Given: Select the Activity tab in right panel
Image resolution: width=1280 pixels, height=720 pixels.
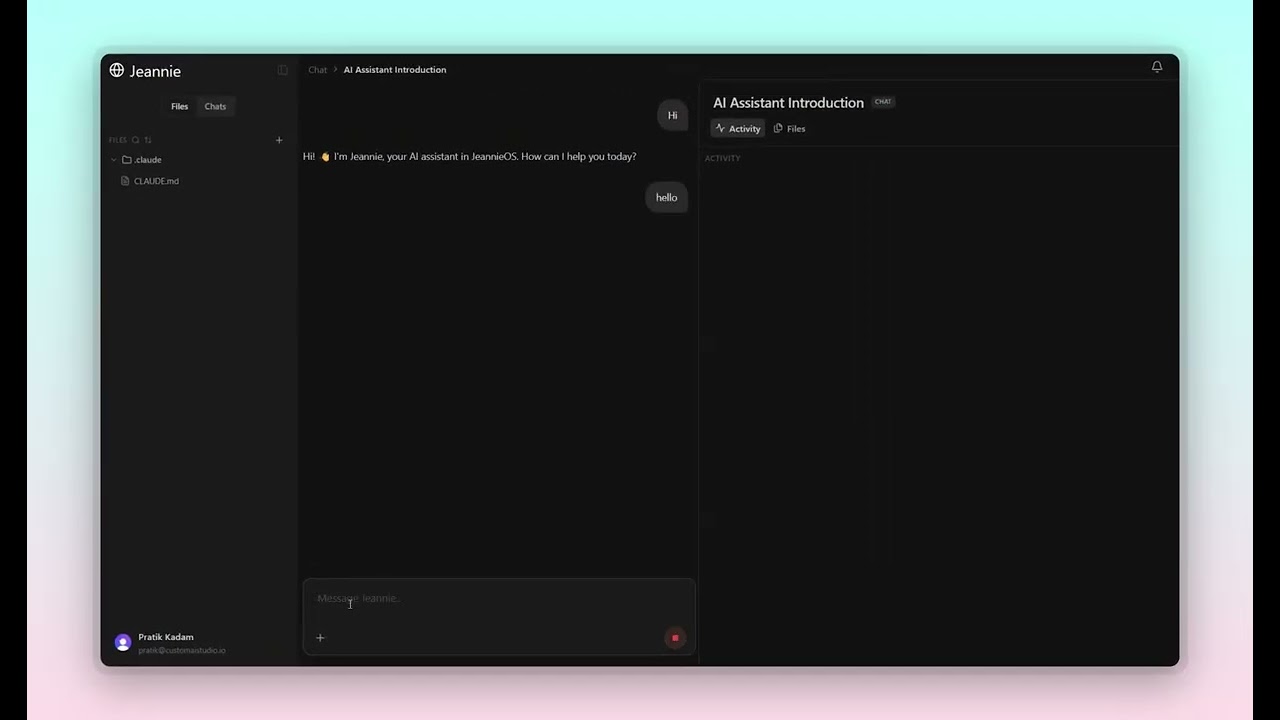Looking at the screenshot, I should click(x=738, y=128).
